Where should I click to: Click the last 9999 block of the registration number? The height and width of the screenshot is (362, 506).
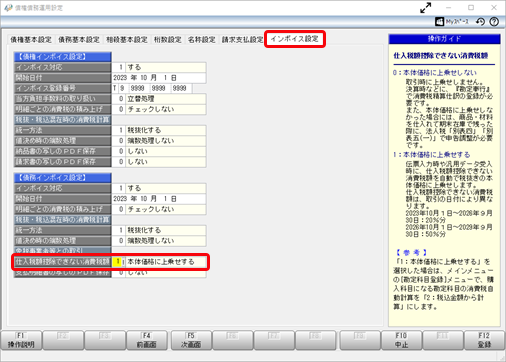pos(180,88)
